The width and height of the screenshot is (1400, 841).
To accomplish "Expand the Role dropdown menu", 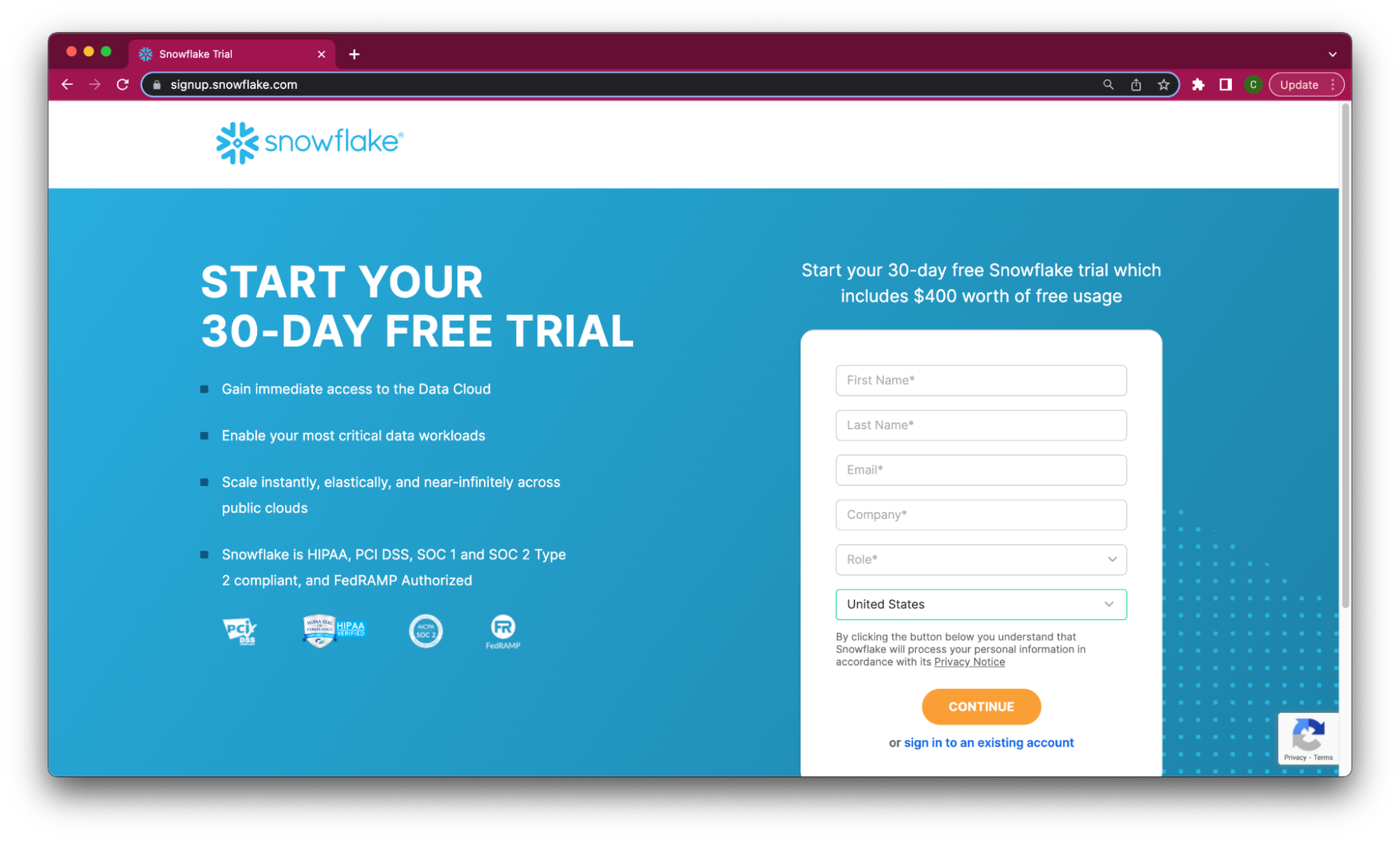I will pos(980,559).
